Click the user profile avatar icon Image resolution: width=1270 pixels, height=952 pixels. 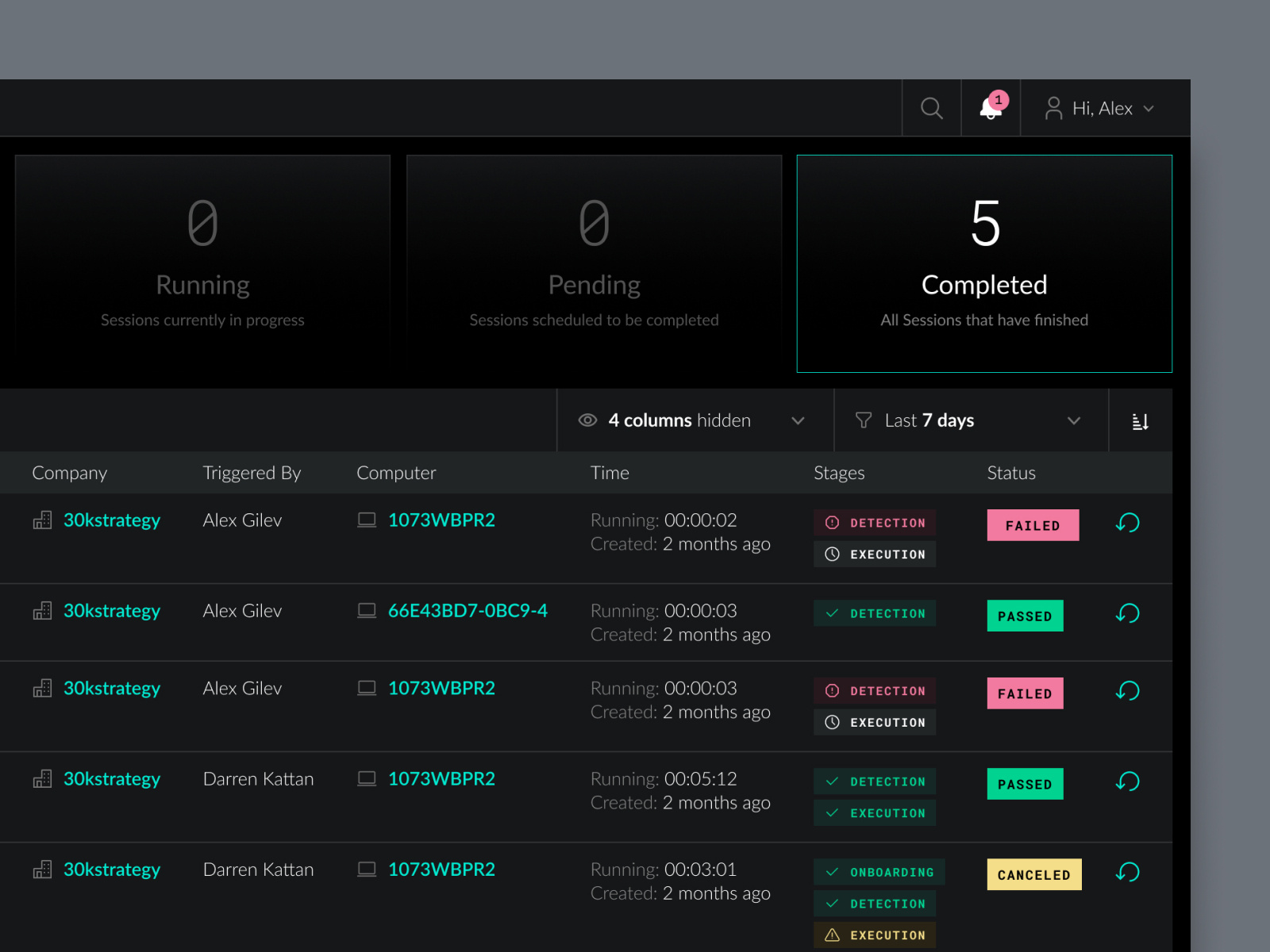coord(1053,108)
